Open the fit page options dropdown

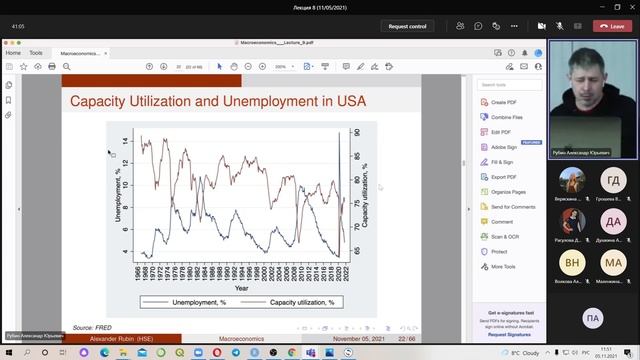click(x=309, y=67)
